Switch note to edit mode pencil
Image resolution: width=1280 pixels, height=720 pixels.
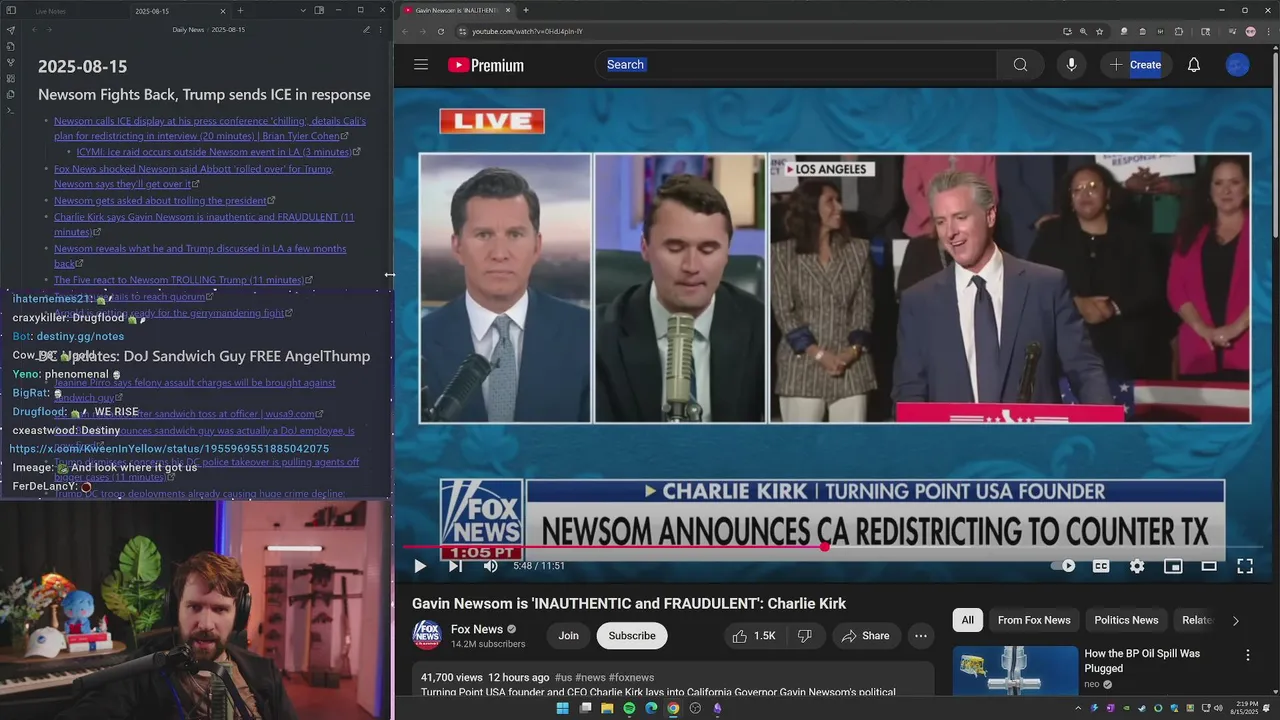click(x=366, y=30)
